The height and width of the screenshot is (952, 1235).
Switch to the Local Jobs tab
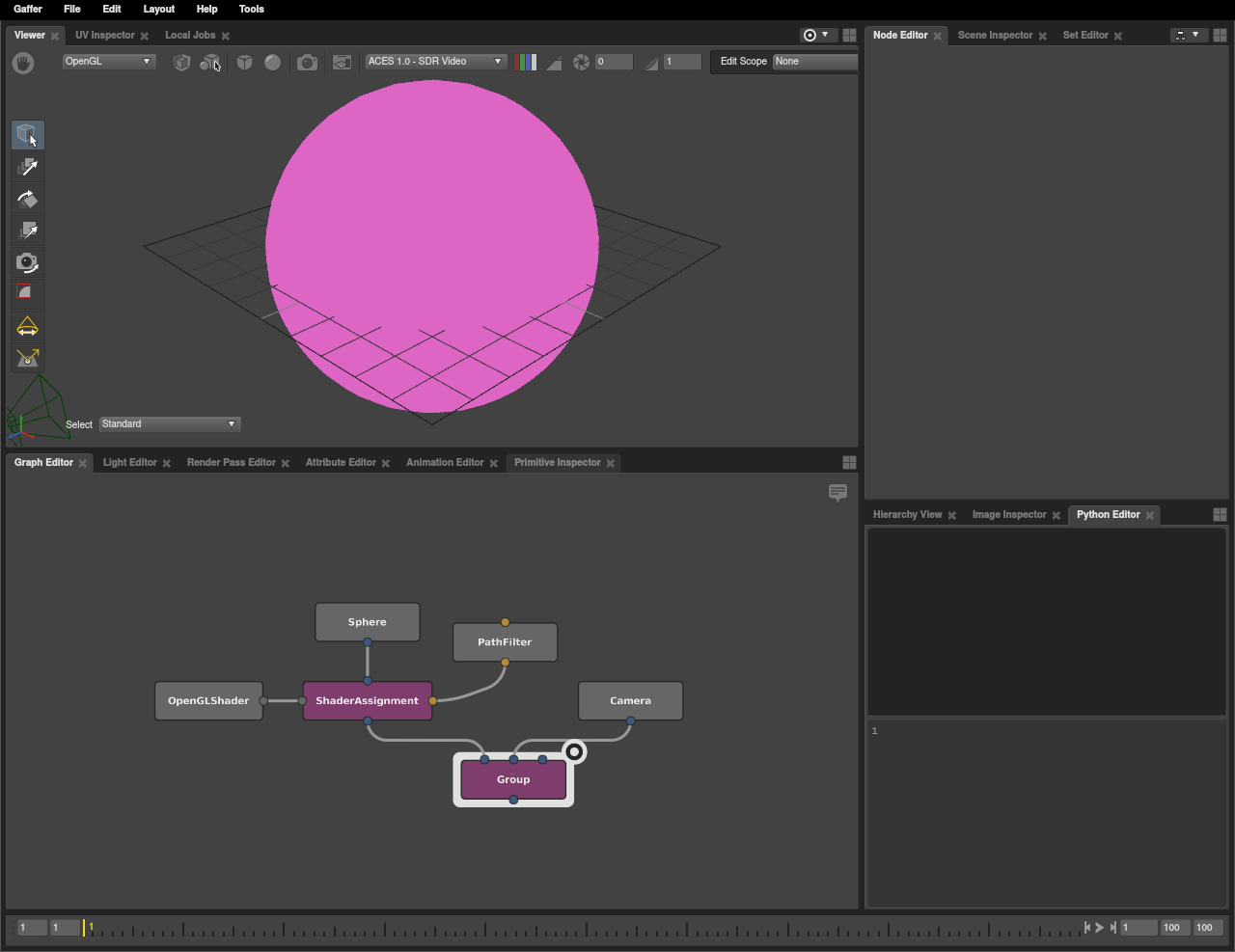(190, 35)
